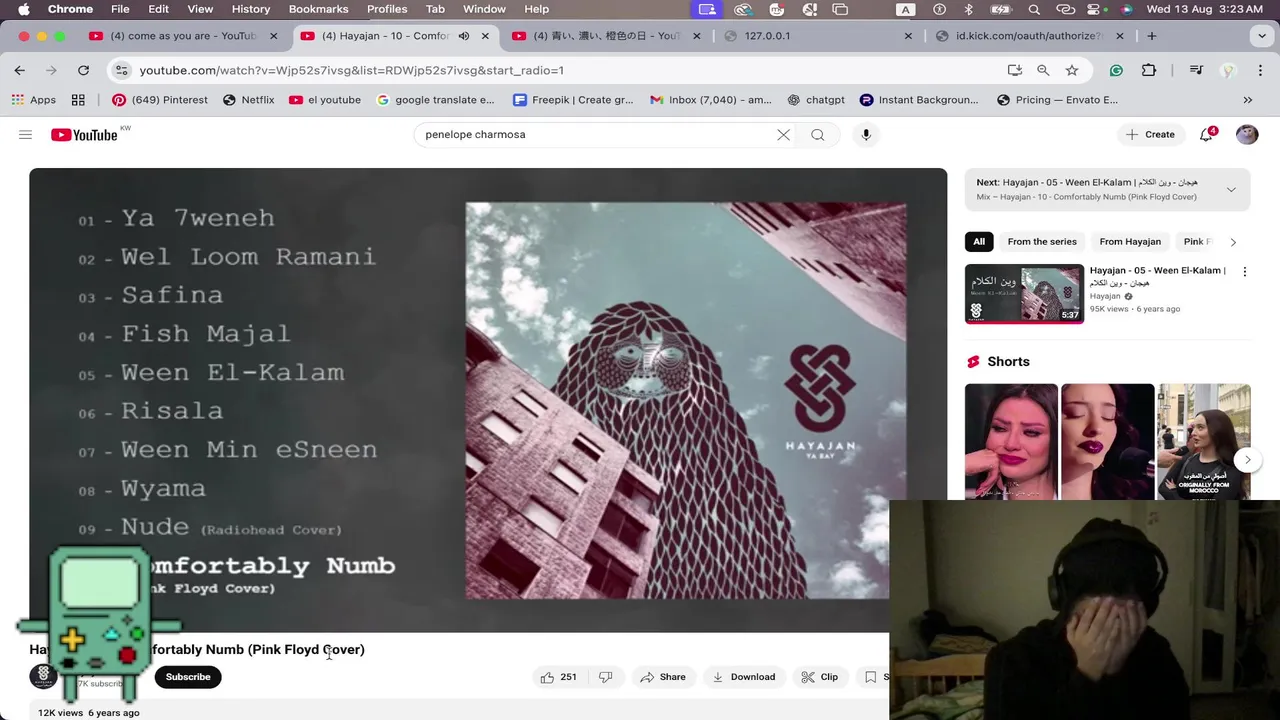
Task: Select the From Hayajan chip
Action: point(1130,242)
